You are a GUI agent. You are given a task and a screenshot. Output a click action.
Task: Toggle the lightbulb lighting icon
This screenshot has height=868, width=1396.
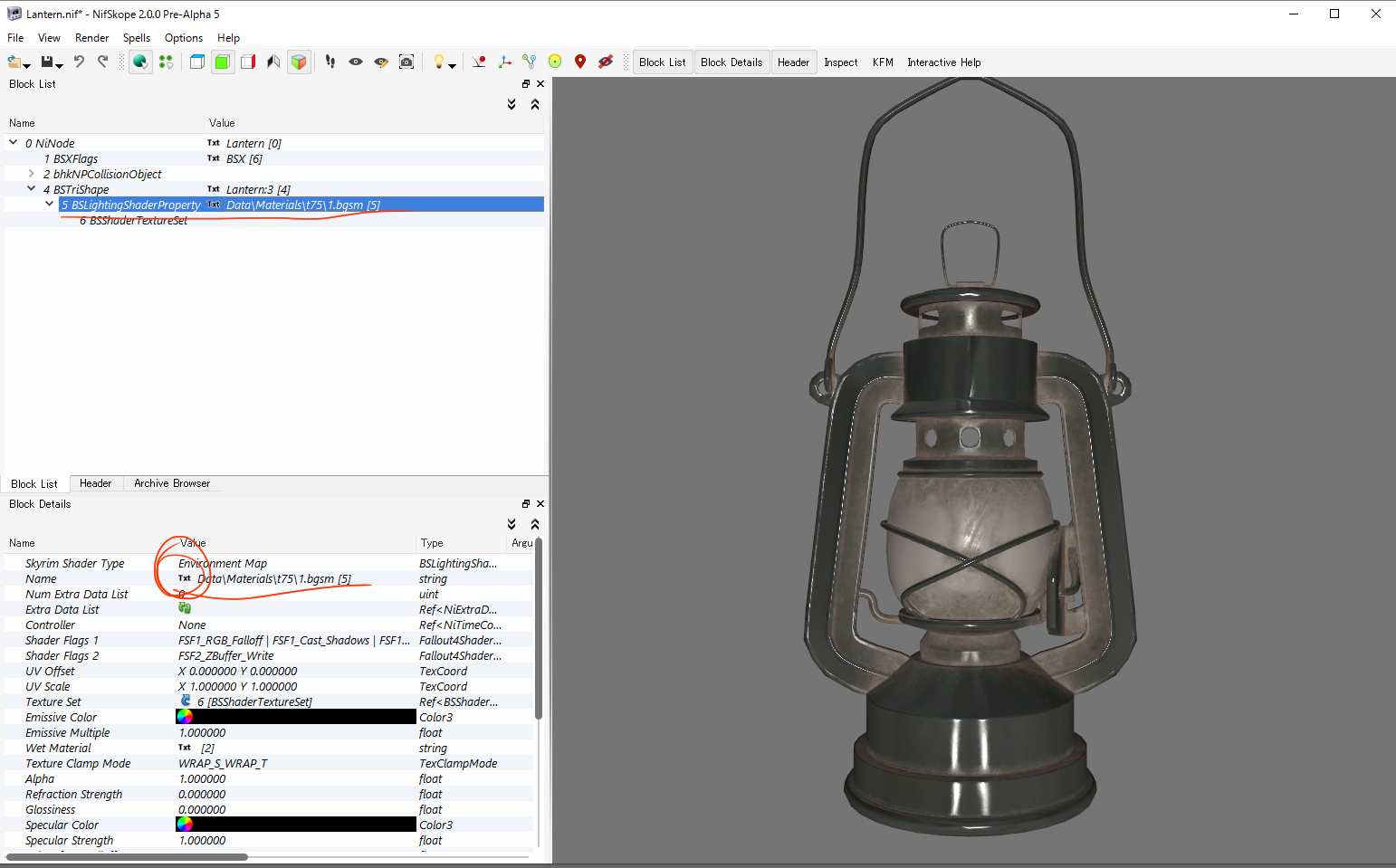(439, 62)
